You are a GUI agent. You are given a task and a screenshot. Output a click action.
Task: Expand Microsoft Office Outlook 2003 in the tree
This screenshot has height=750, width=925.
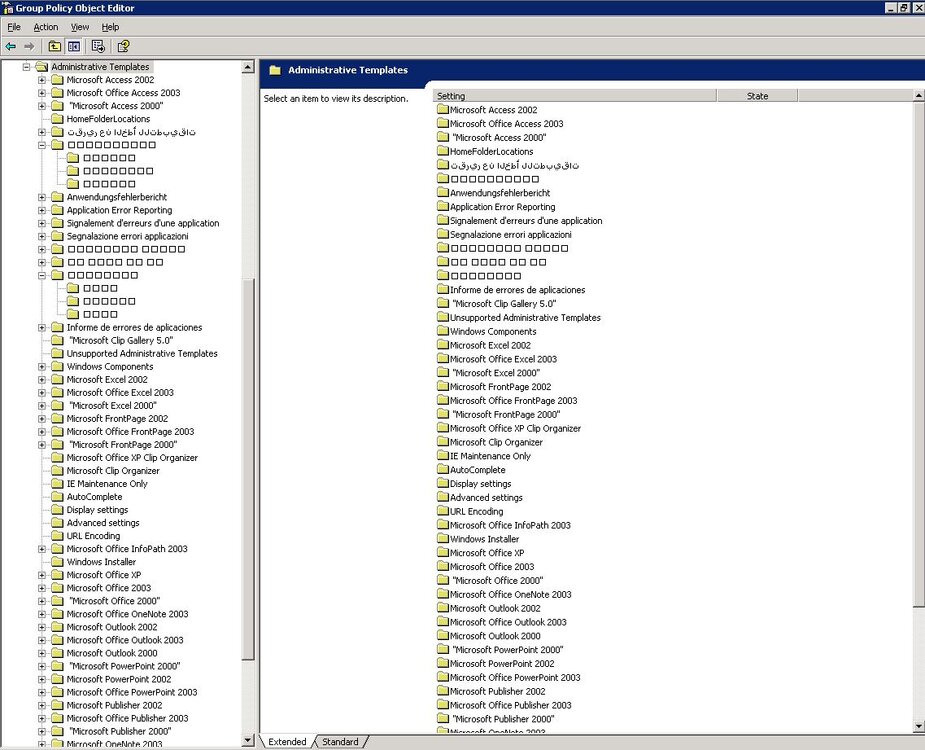(x=42, y=640)
